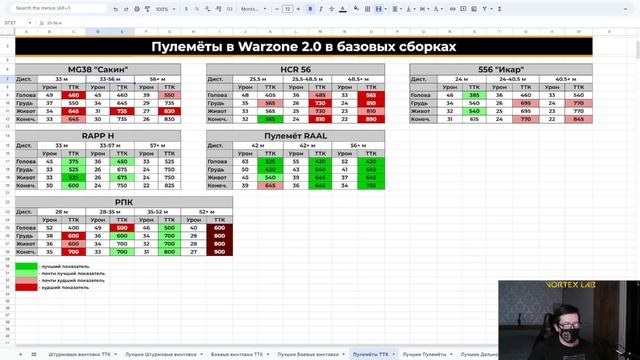This screenshot has width=640, height=360.
Task: Select the 556 "Икар" header cell
Action: (501, 69)
